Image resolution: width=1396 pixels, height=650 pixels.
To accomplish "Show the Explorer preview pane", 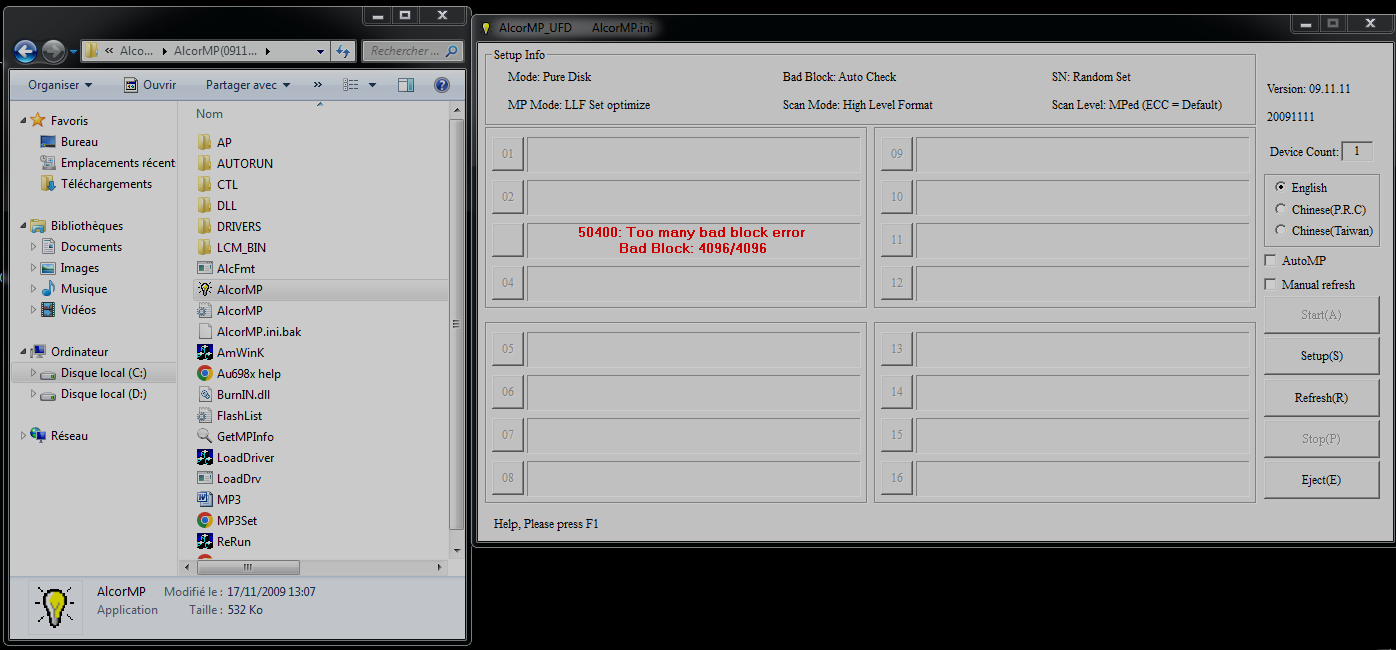I will point(405,85).
